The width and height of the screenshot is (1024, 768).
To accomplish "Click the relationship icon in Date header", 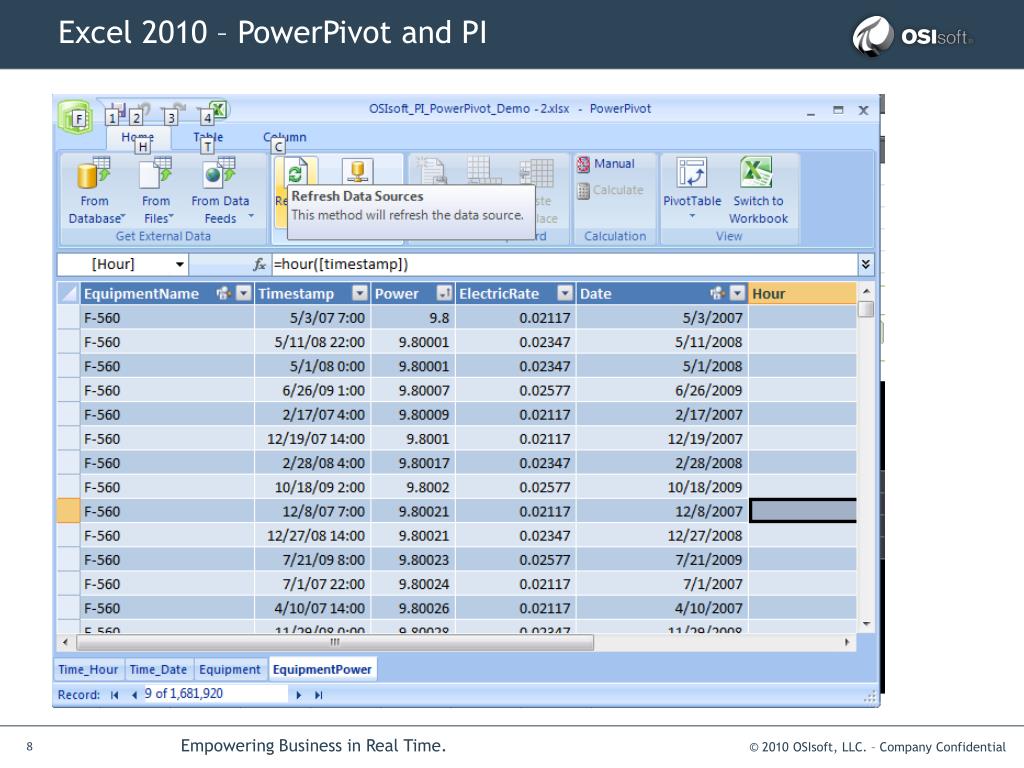I will 717,293.
